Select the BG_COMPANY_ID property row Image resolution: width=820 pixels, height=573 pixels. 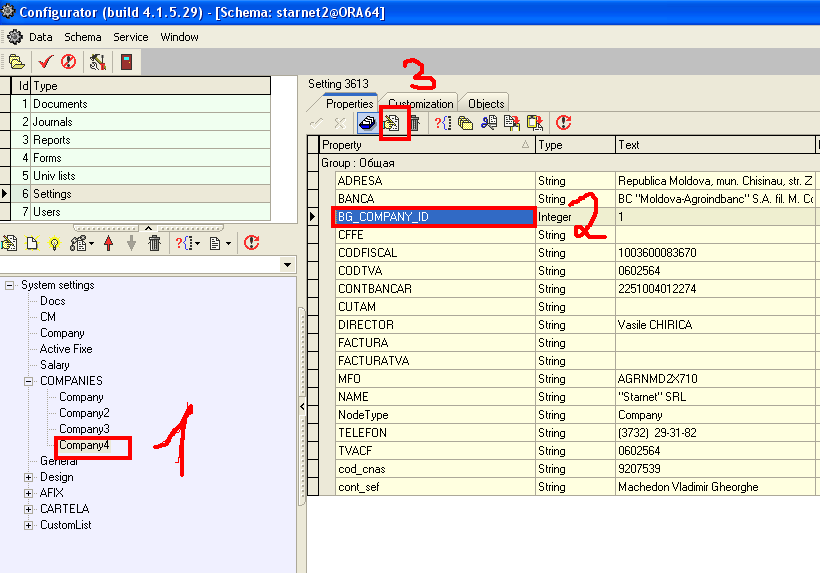(x=435, y=216)
